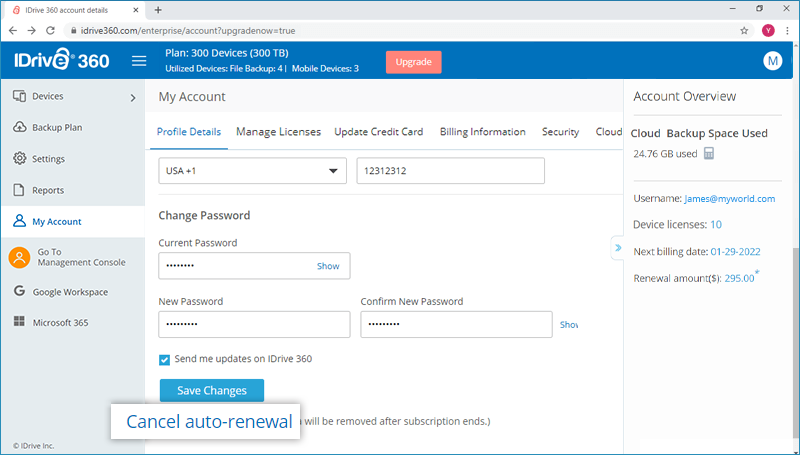Open Backup Plan in the sidebar
The height and width of the screenshot is (455, 800).
click(57, 128)
